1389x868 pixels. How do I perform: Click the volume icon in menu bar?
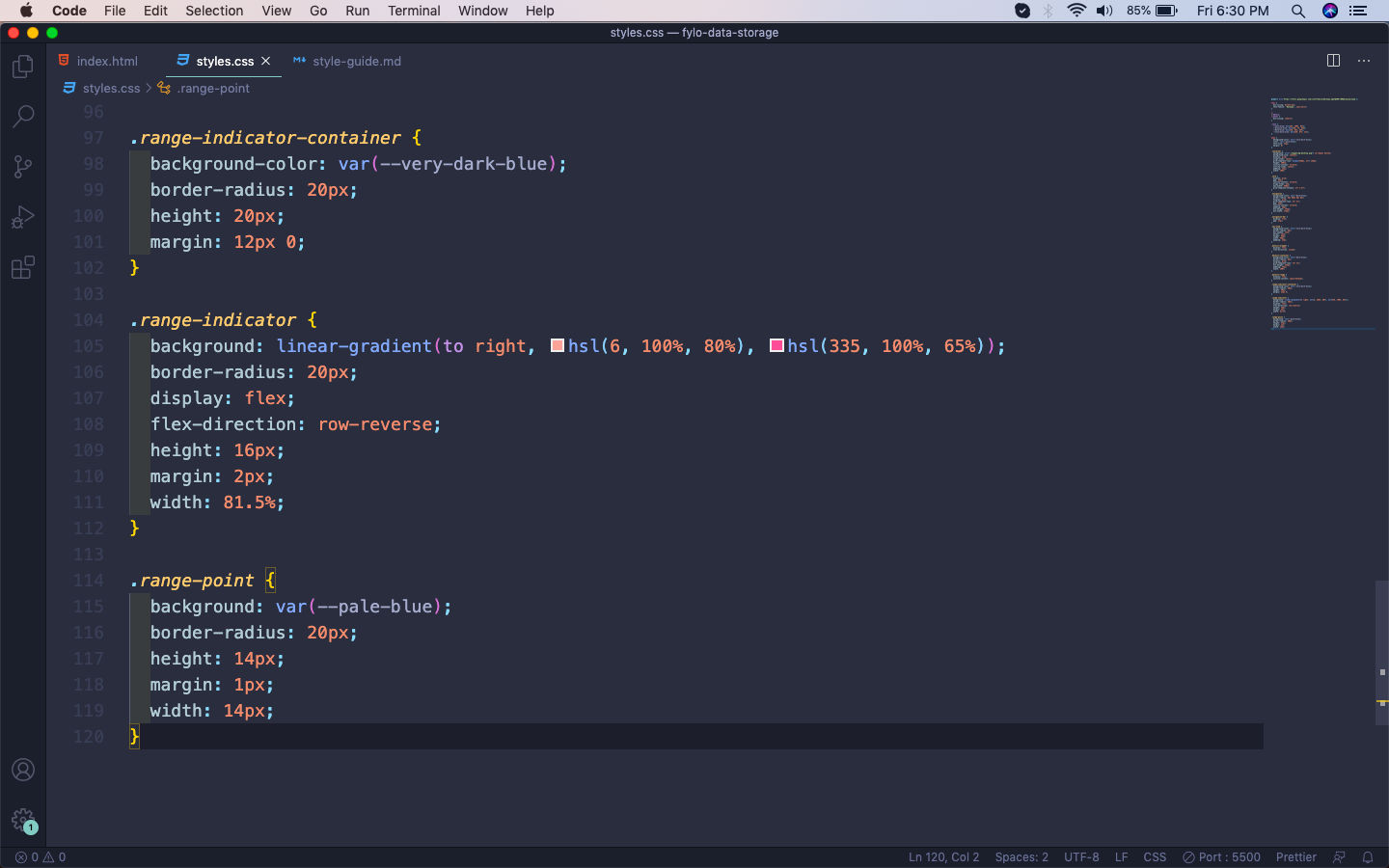[1104, 11]
